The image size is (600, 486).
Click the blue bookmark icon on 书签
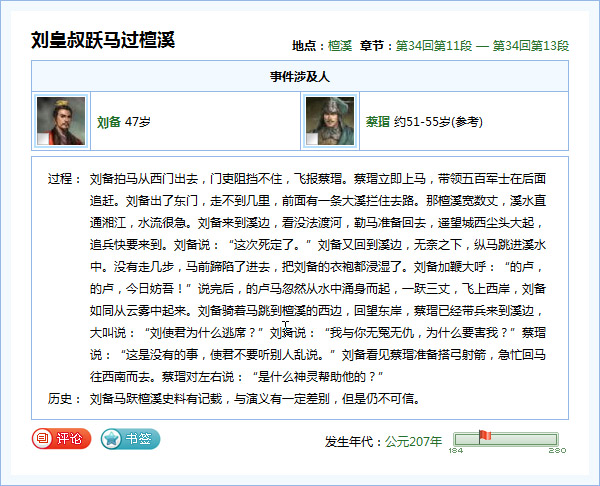(x=111, y=438)
